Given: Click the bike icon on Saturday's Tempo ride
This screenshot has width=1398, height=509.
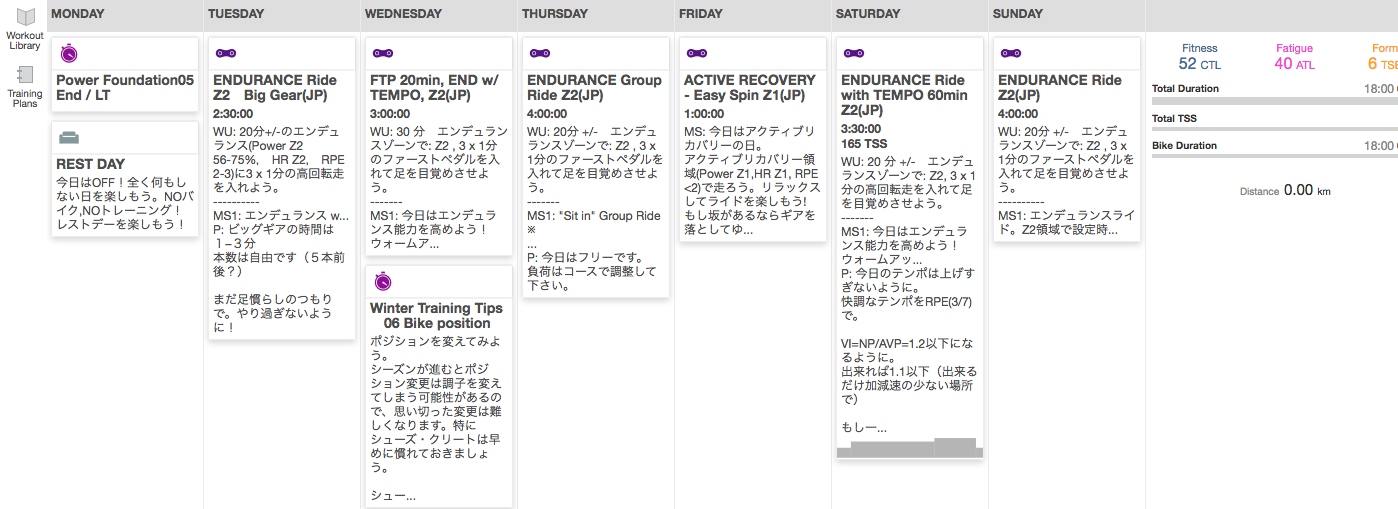Looking at the screenshot, I should point(853,53).
